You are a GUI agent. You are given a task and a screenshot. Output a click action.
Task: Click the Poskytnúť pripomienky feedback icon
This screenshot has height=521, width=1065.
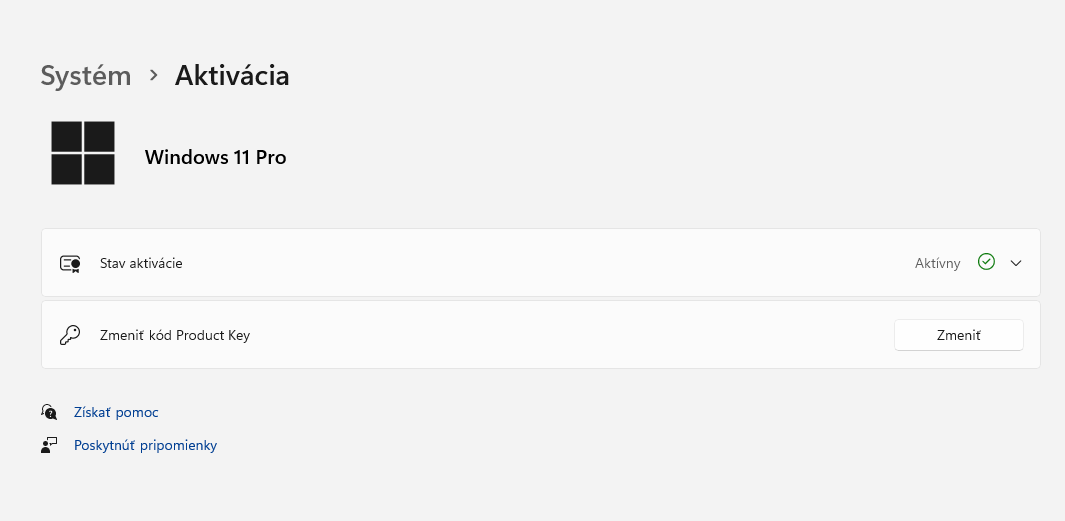point(49,446)
